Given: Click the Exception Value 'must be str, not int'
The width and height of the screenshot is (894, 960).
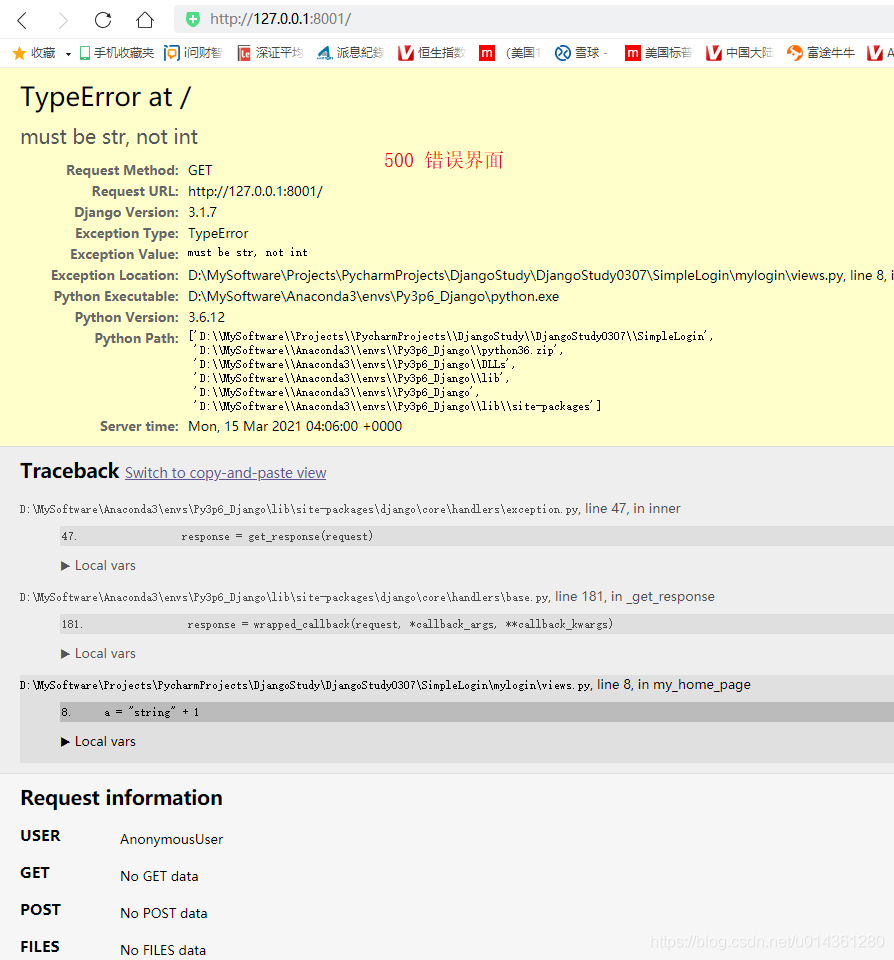Looking at the screenshot, I should point(247,253).
